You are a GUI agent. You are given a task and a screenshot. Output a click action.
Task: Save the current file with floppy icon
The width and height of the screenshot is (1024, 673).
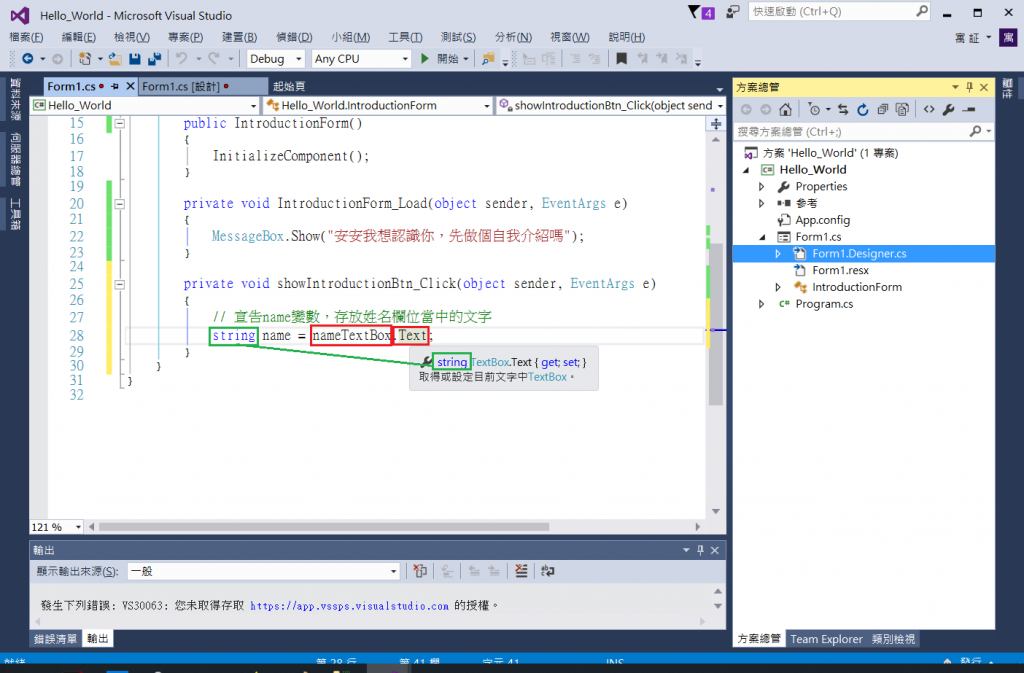coord(135,59)
